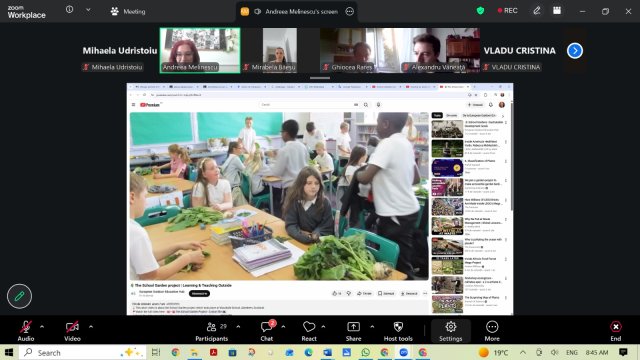Click the YouTube search field
The image size is (640, 360).
click(x=306, y=105)
